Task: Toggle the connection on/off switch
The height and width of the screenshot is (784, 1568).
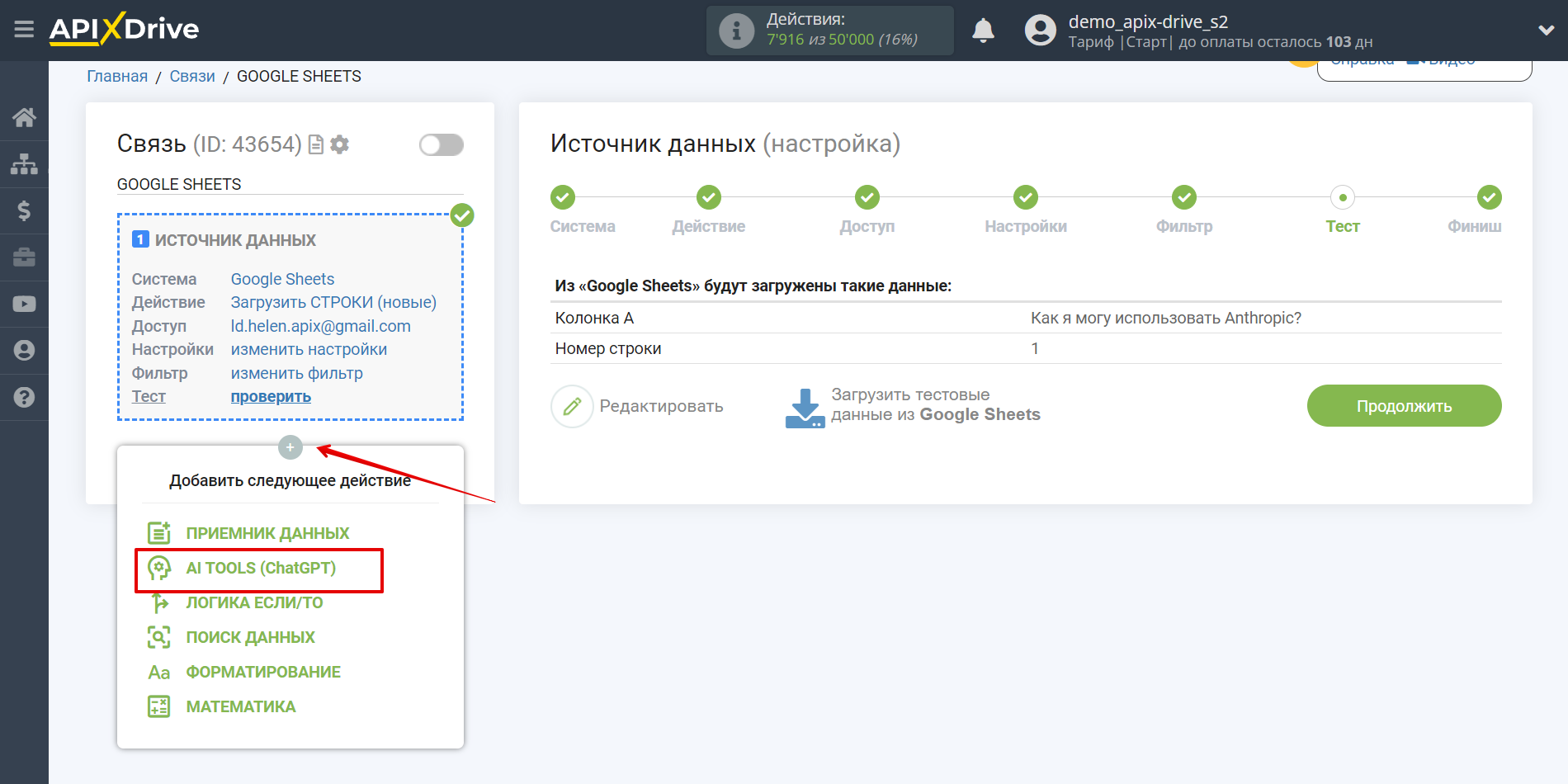Action: (x=442, y=145)
